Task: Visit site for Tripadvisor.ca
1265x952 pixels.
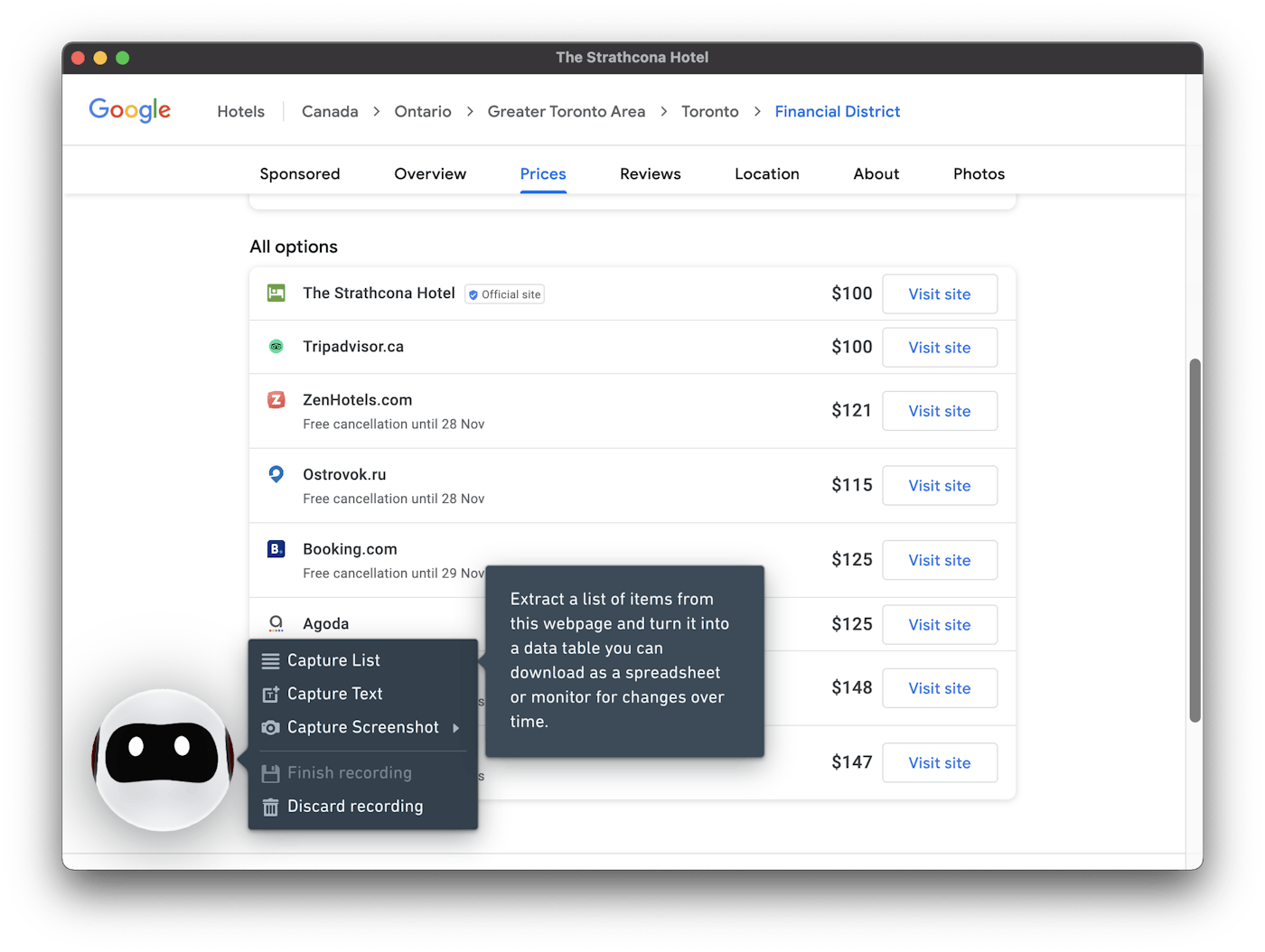Action: 940,348
